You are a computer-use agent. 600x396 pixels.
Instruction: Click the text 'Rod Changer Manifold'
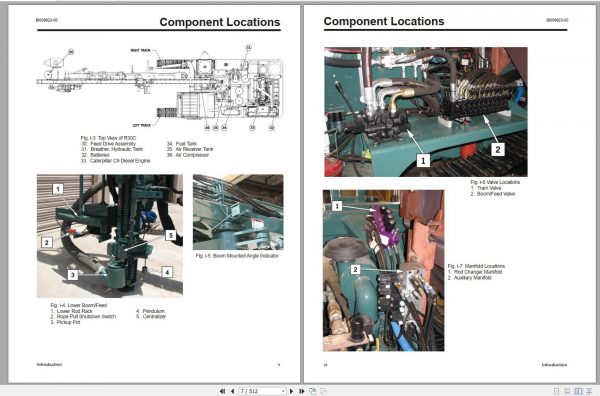(x=478, y=272)
